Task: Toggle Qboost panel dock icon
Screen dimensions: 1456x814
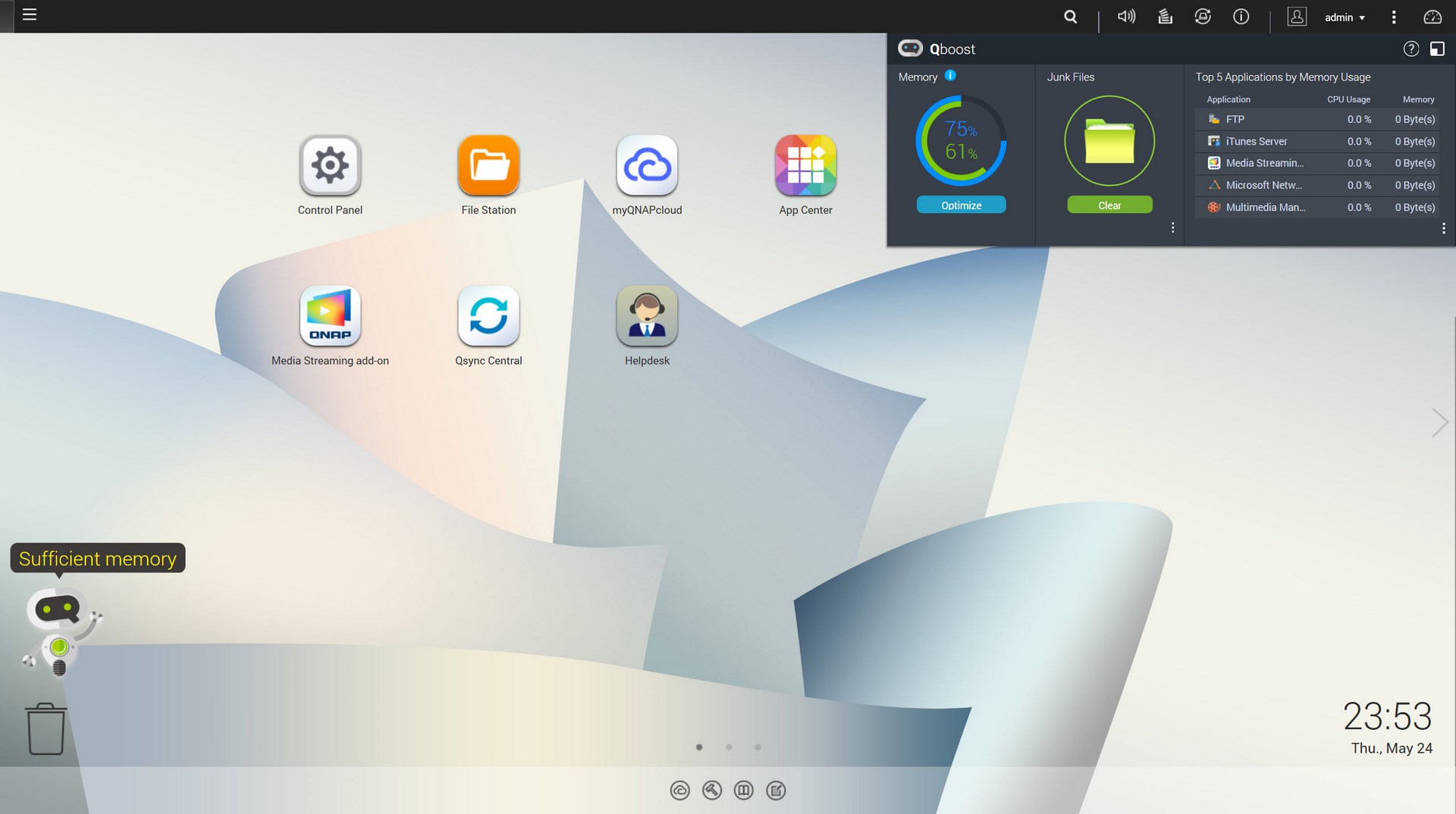Action: [x=1437, y=49]
